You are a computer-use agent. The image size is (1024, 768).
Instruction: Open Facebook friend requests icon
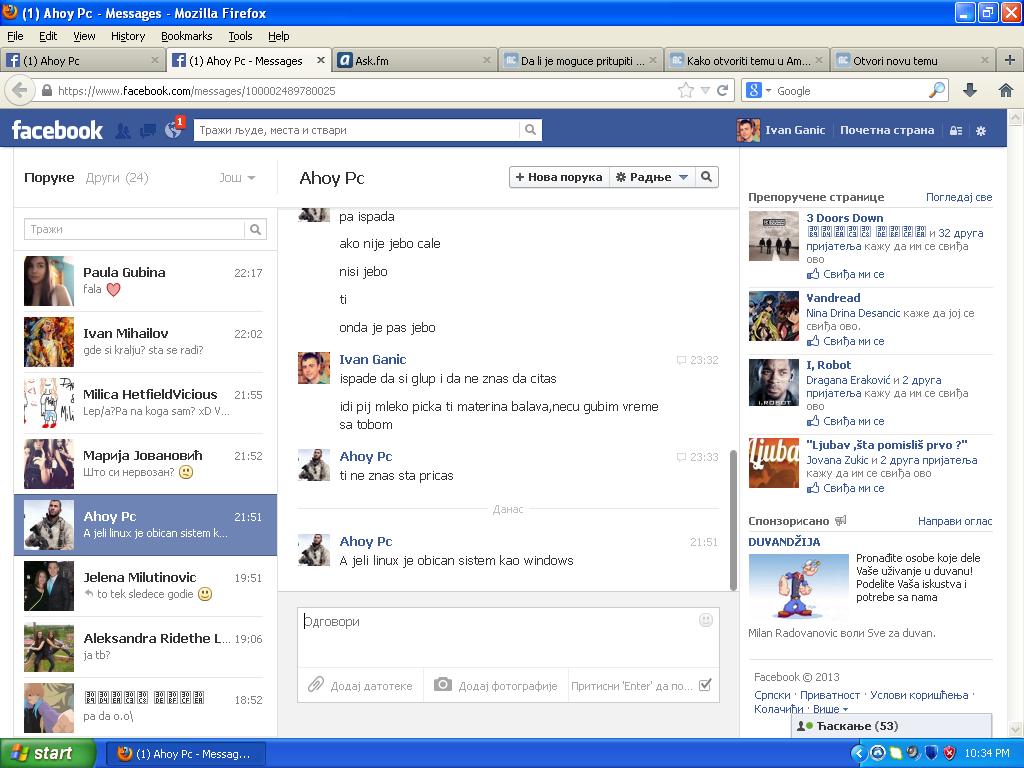click(123, 131)
